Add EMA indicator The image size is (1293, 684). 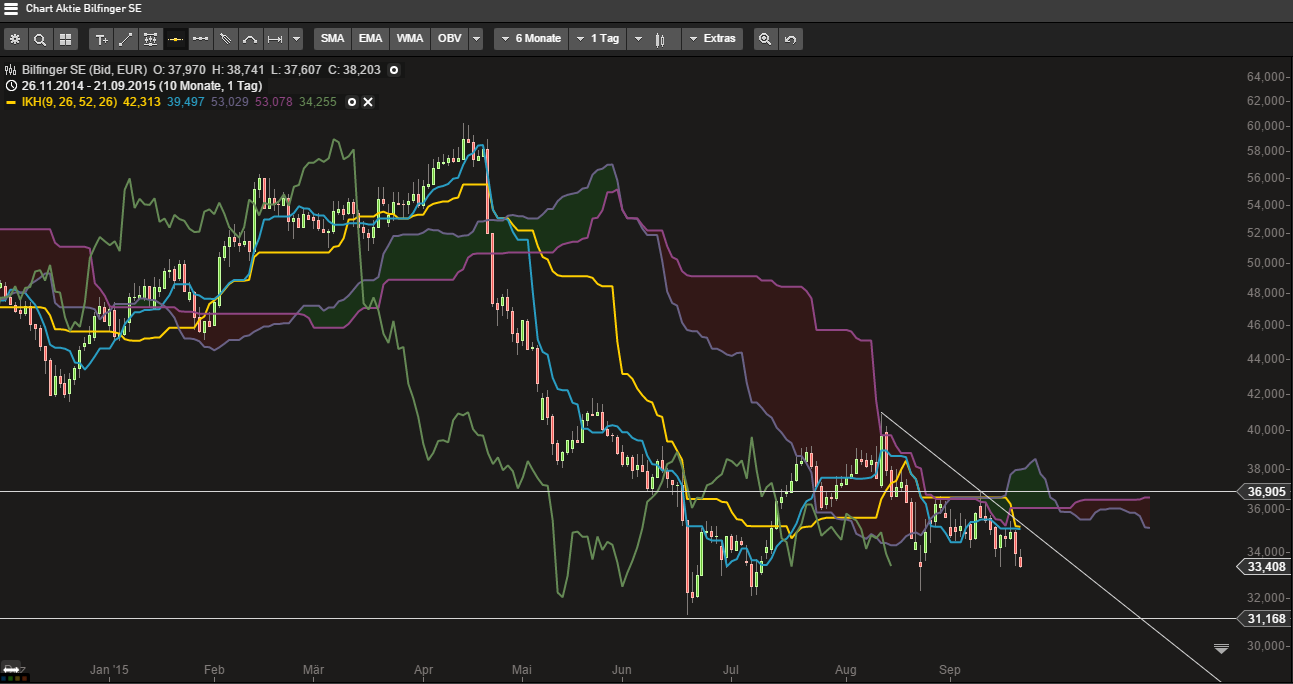point(371,39)
